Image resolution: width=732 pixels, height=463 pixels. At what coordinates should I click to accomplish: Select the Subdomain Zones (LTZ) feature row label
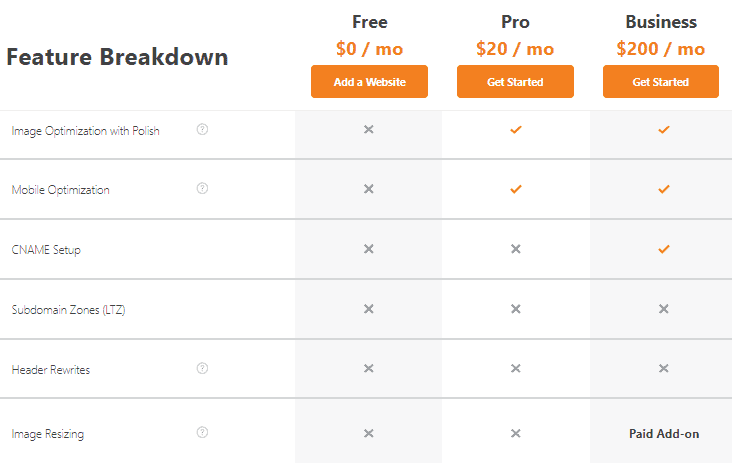point(68,310)
